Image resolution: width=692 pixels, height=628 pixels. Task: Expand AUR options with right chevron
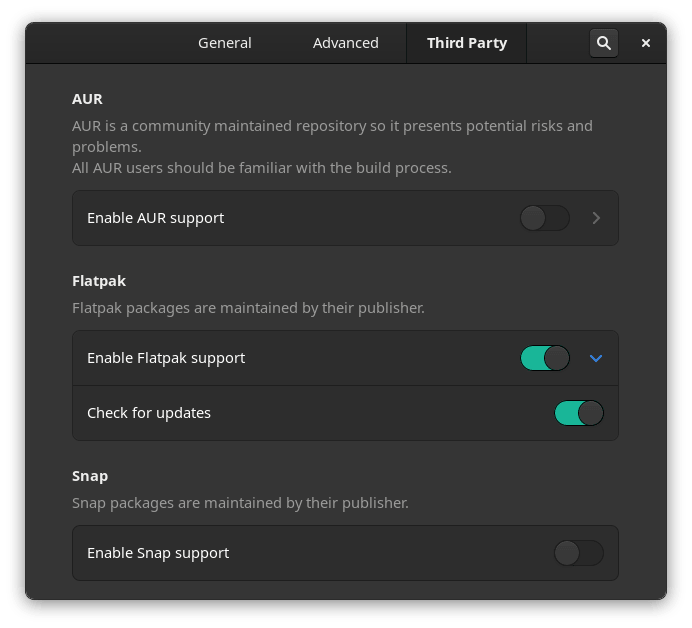(596, 218)
